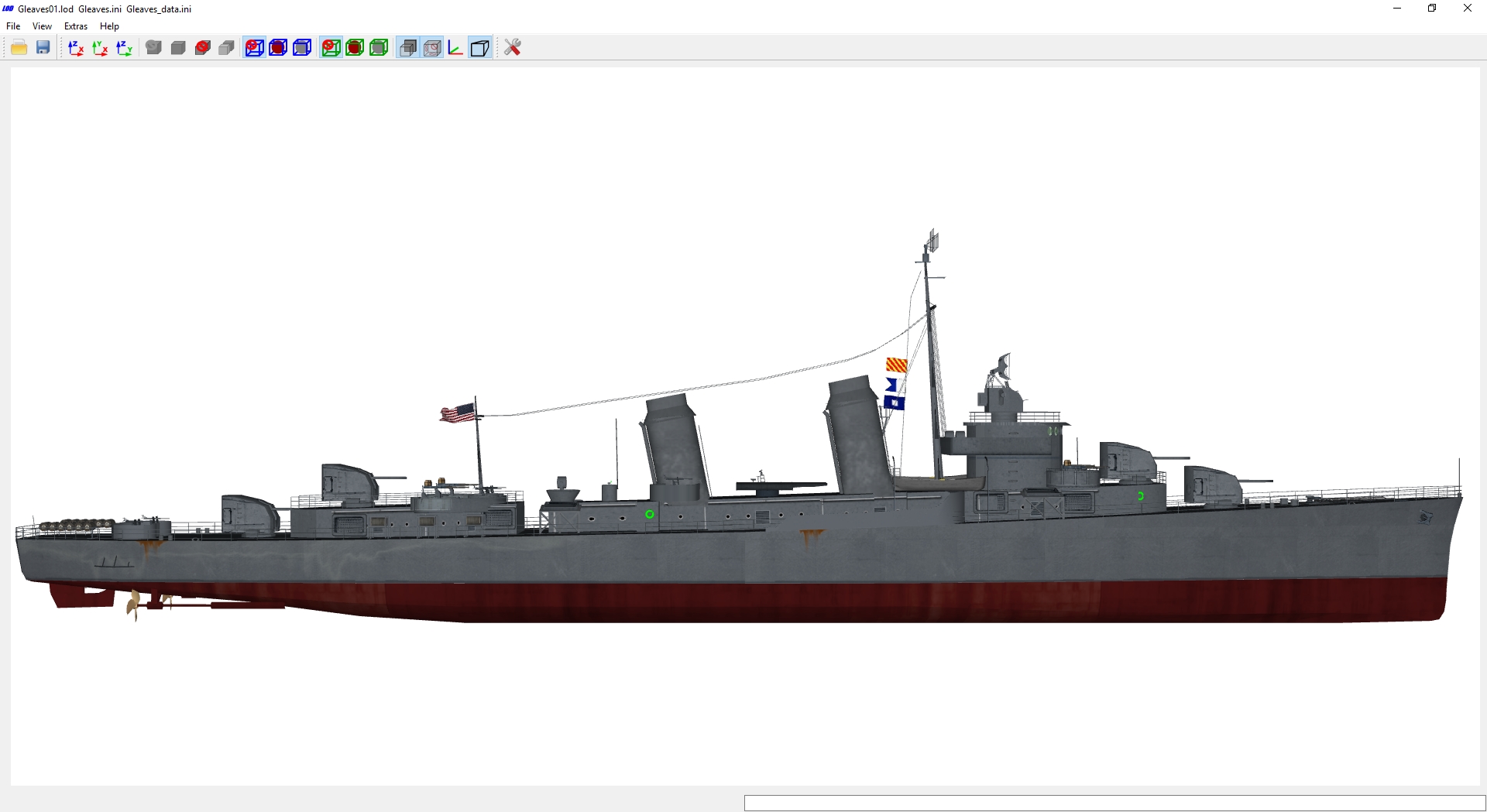Switch to the ZX axis view
The width and height of the screenshot is (1487, 812).
pos(76,48)
